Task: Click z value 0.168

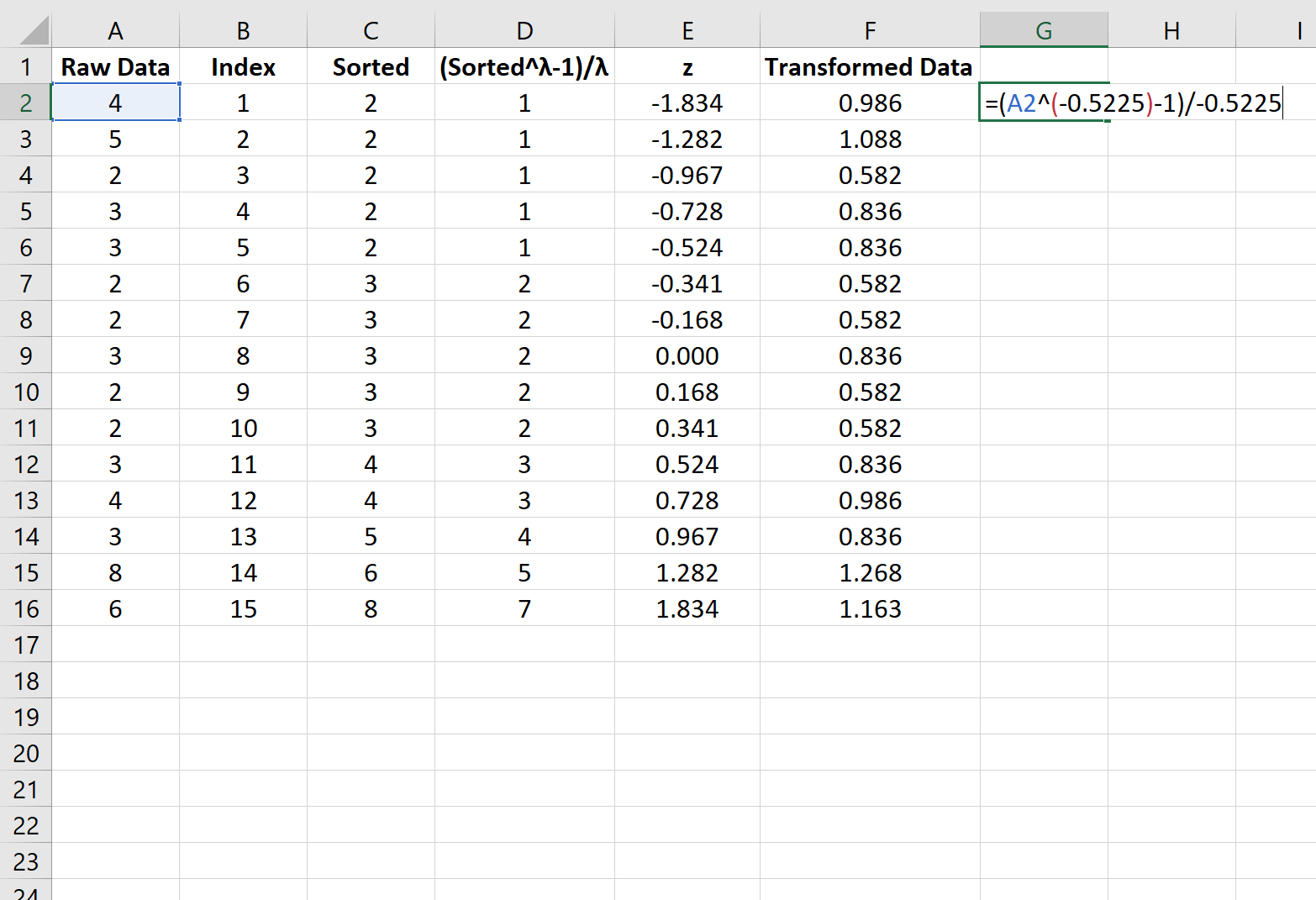Action: (x=687, y=392)
